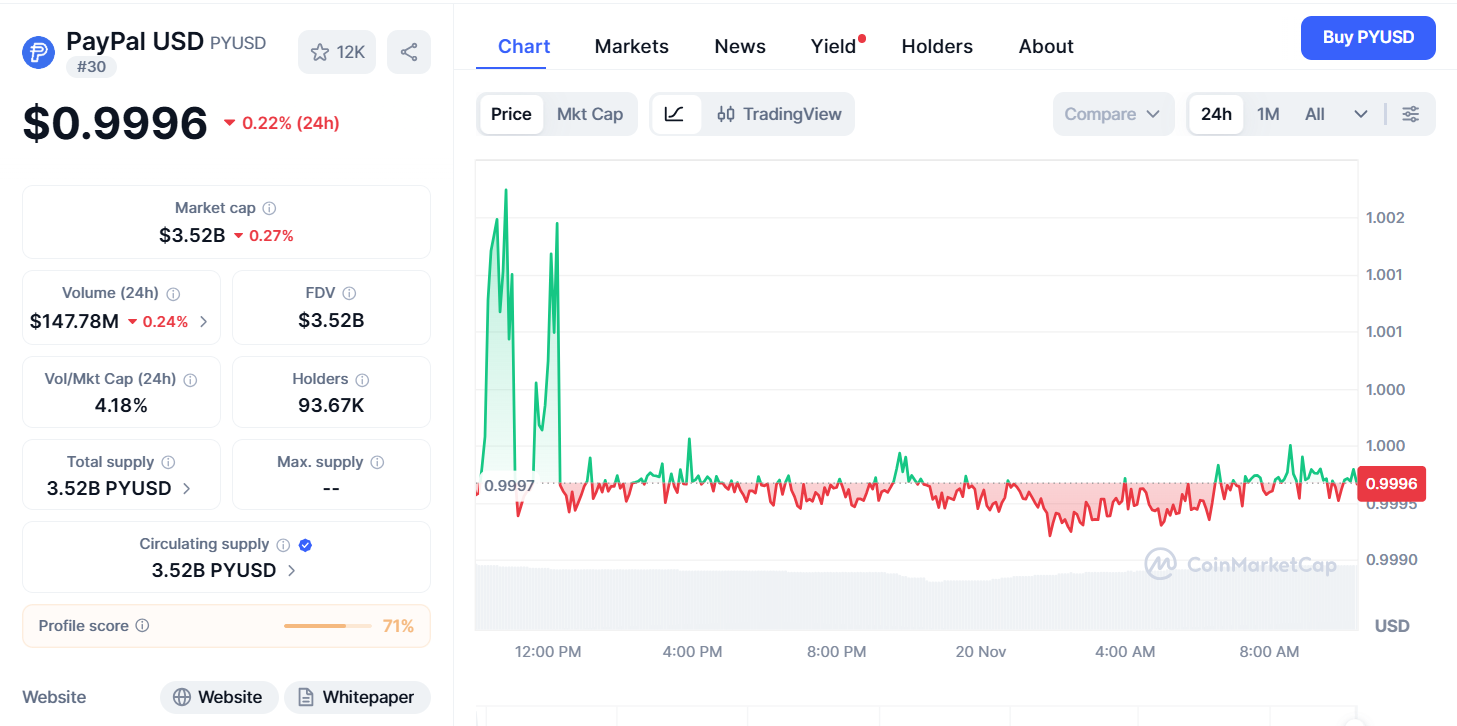This screenshot has width=1457, height=726.
Task: Open the Markets tab
Action: coord(631,46)
